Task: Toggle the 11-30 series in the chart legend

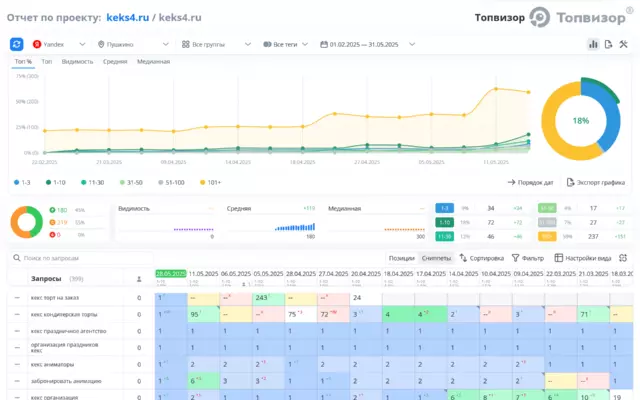Action: (x=92, y=182)
